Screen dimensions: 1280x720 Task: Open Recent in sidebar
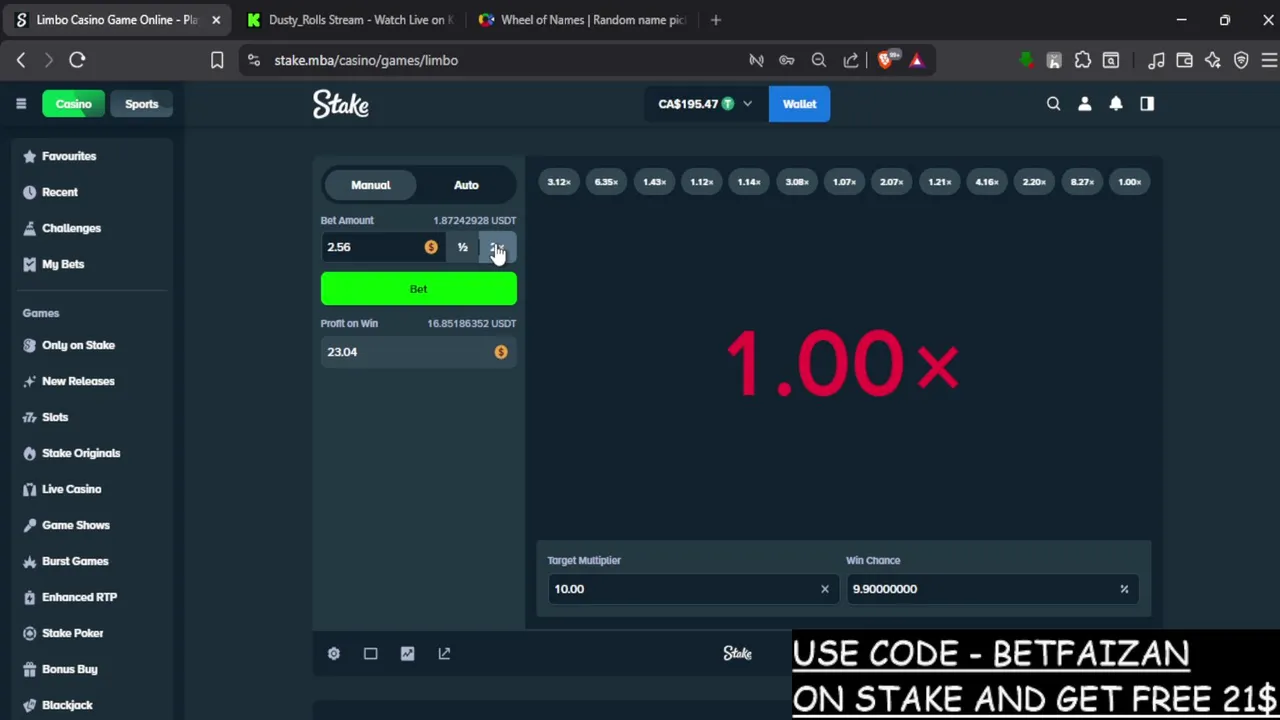tap(60, 192)
